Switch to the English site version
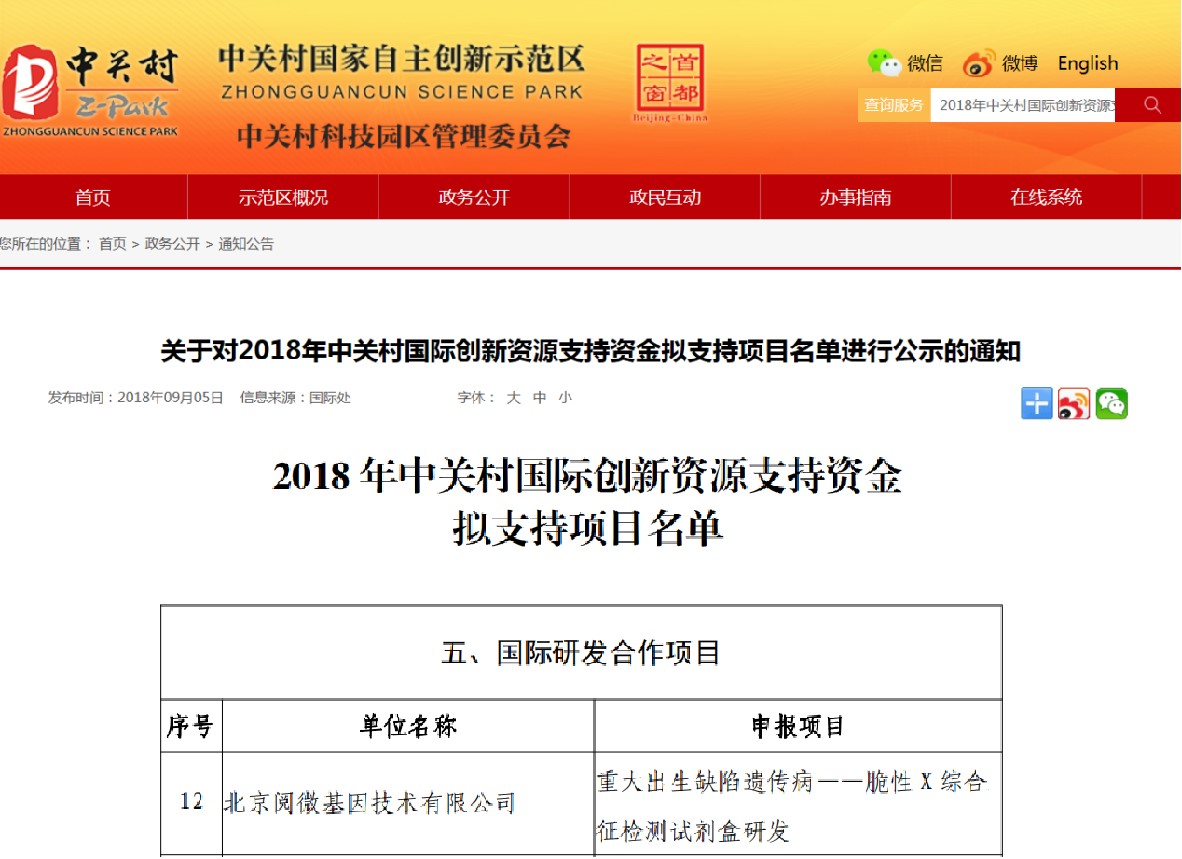This screenshot has width=1182, height=859. [x=1088, y=63]
